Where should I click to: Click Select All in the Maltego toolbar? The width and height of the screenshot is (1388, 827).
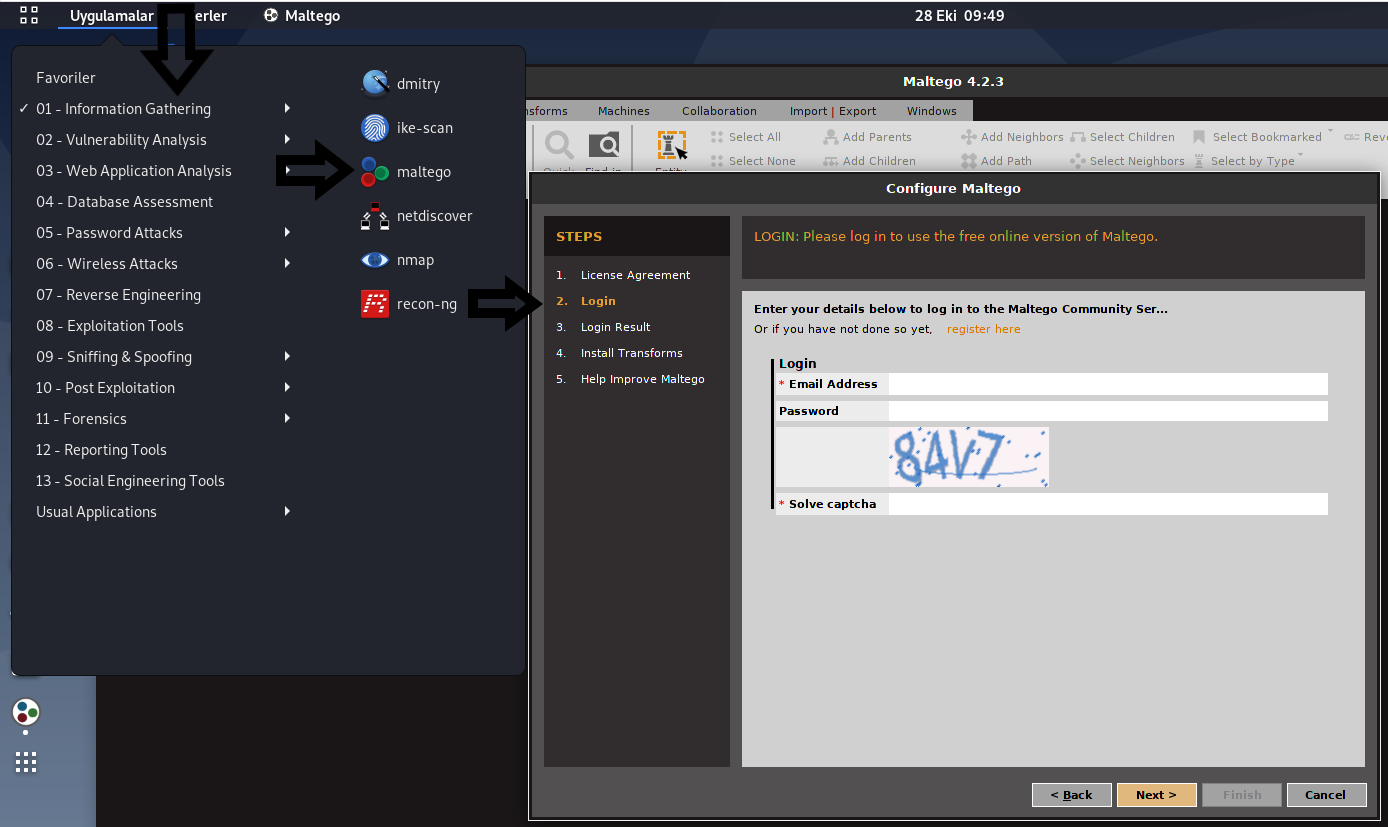click(746, 137)
